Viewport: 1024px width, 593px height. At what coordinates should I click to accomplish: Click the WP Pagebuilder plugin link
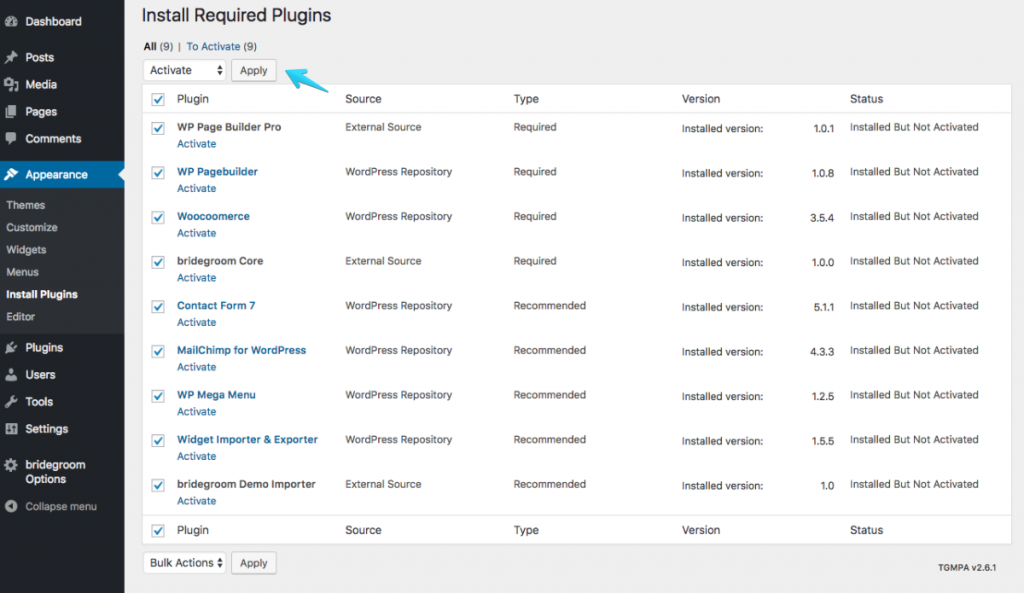[x=217, y=172]
